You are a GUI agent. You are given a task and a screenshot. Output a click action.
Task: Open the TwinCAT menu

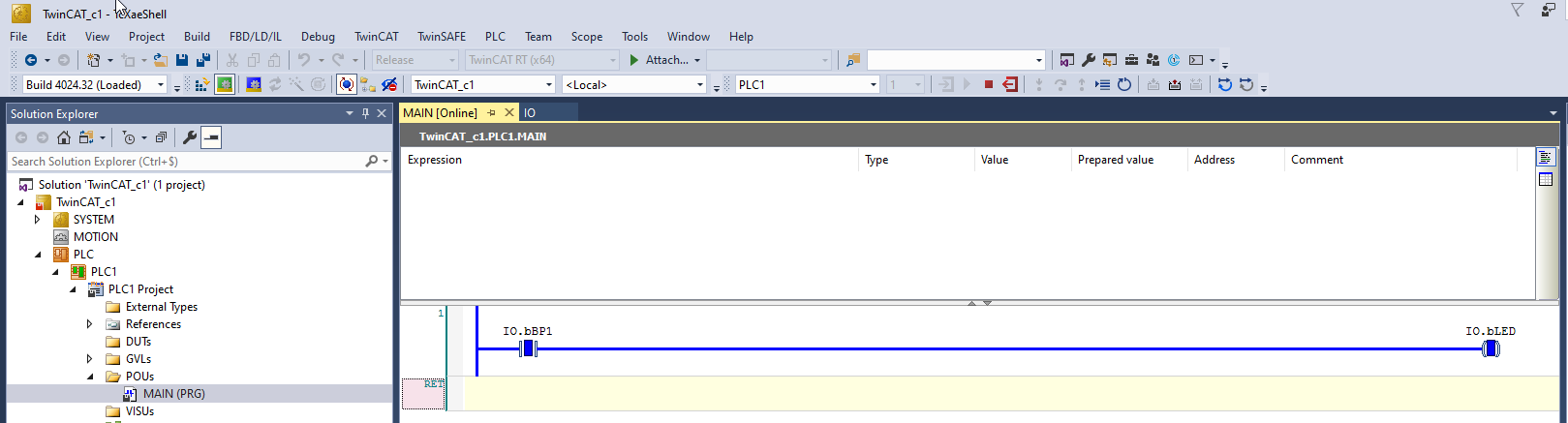[376, 37]
